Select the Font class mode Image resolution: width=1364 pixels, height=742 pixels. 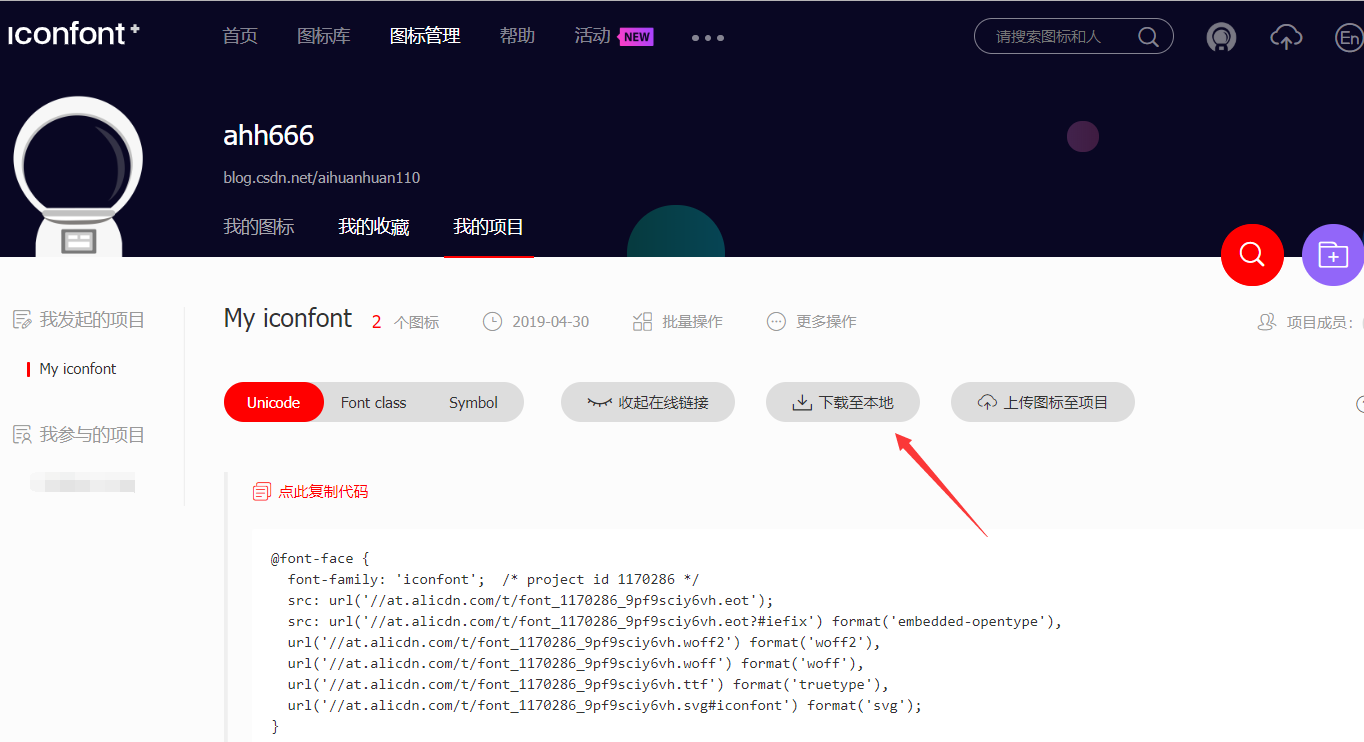click(373, 402)
